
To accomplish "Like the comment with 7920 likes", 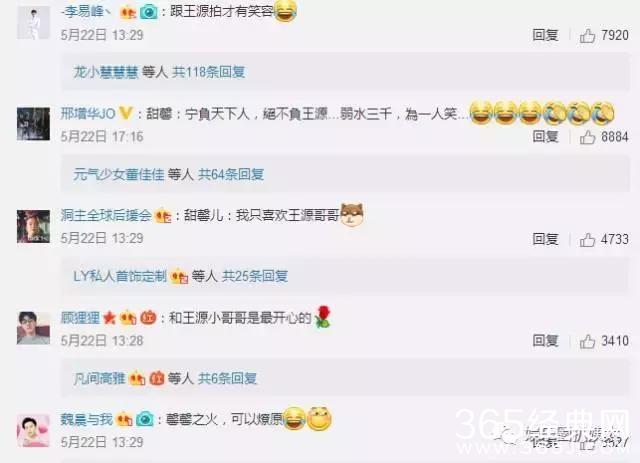I will [587, 36].
